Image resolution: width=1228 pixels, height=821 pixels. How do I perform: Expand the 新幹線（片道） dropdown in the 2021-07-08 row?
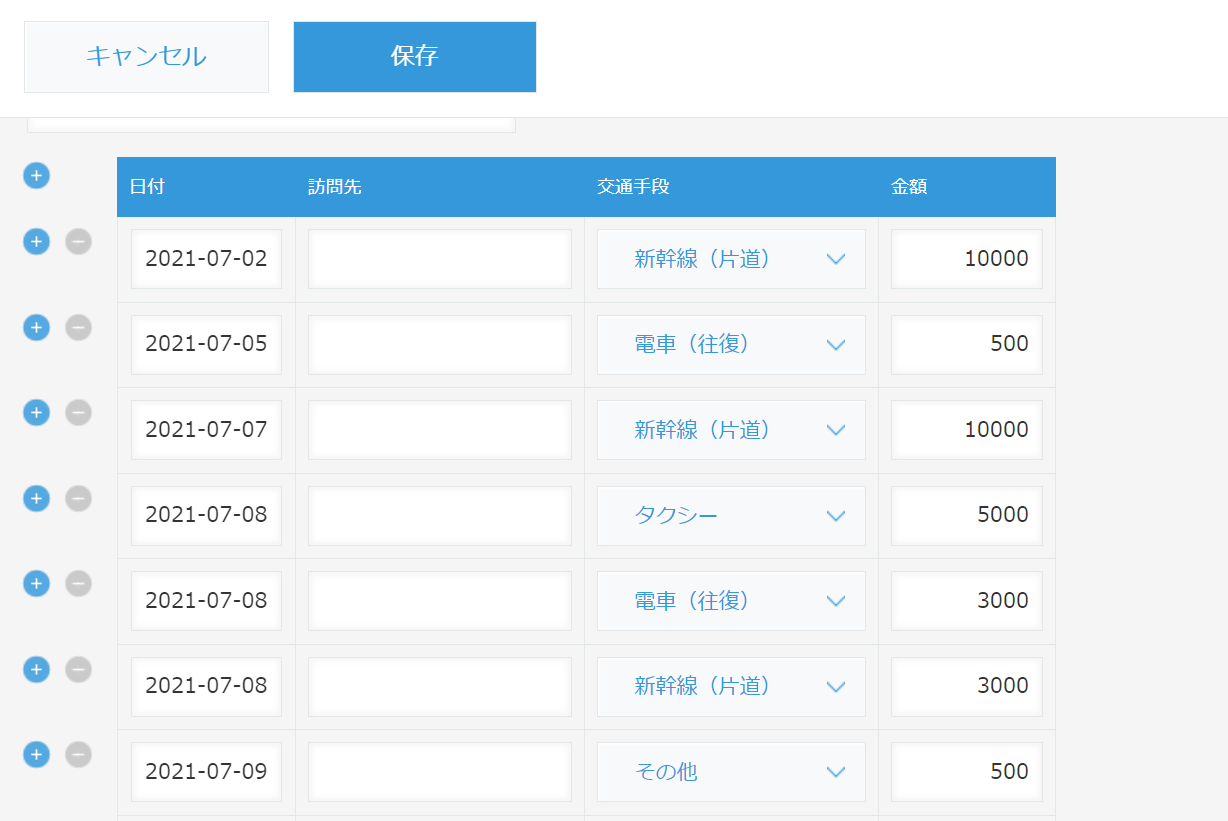(731, 687)
